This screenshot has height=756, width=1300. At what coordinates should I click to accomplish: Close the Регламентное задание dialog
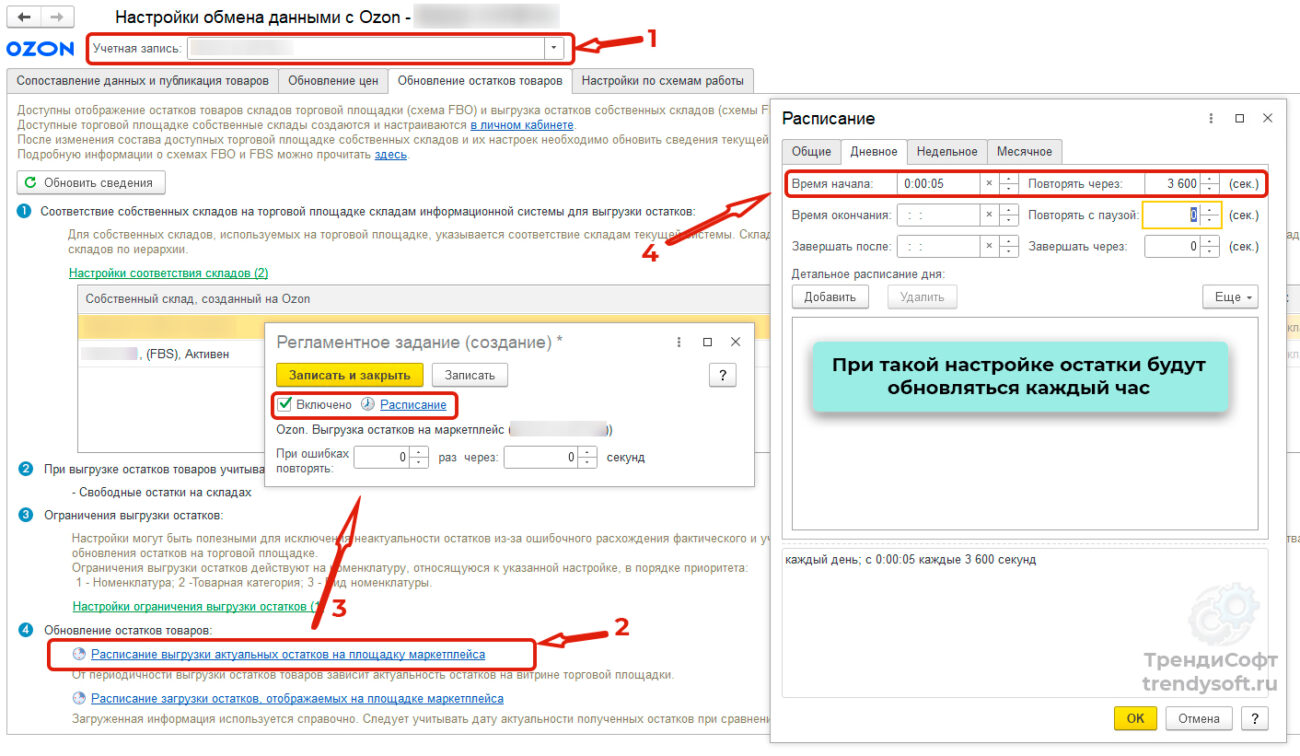735,342
